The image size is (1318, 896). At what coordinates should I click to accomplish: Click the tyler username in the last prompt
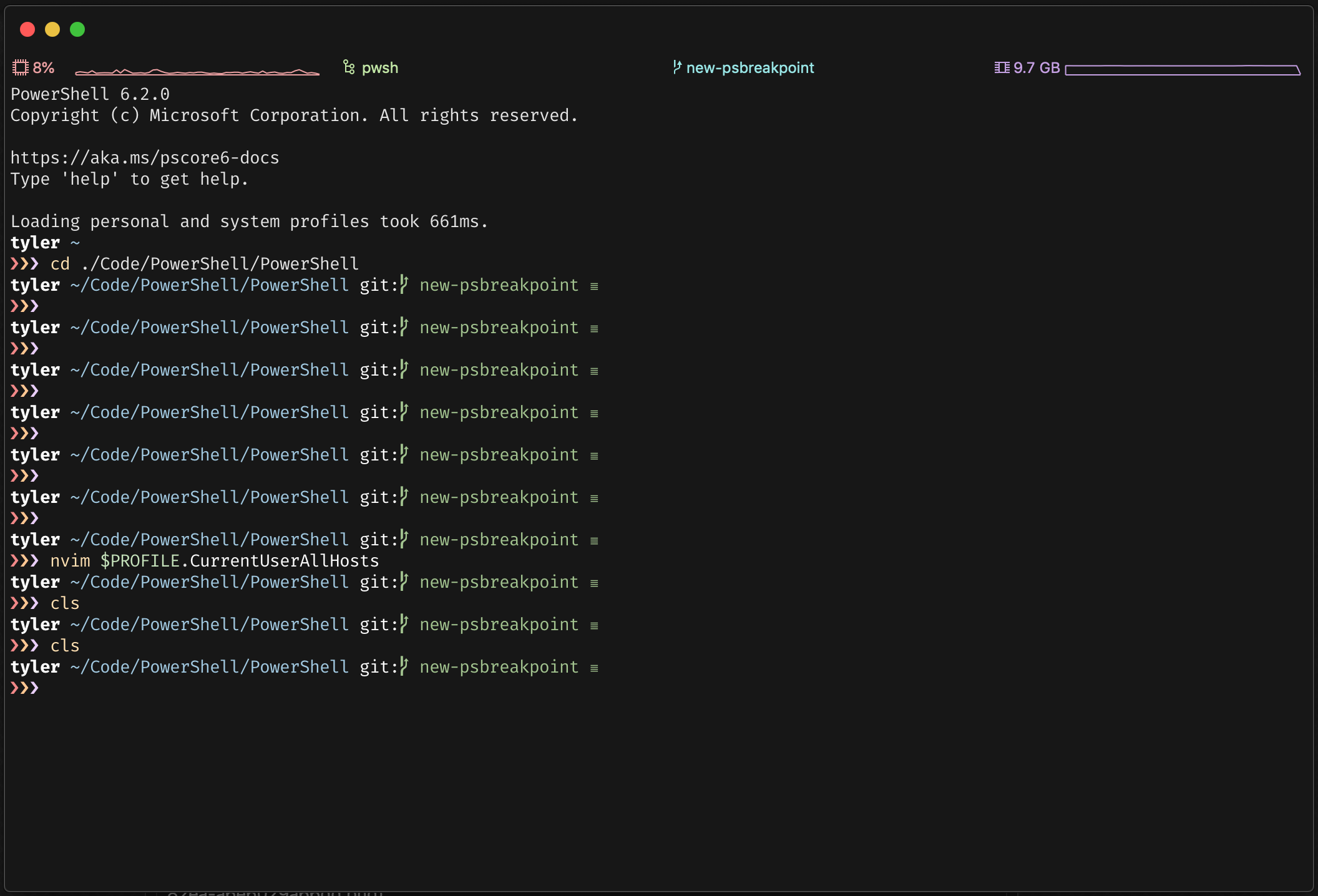[35, 666]
